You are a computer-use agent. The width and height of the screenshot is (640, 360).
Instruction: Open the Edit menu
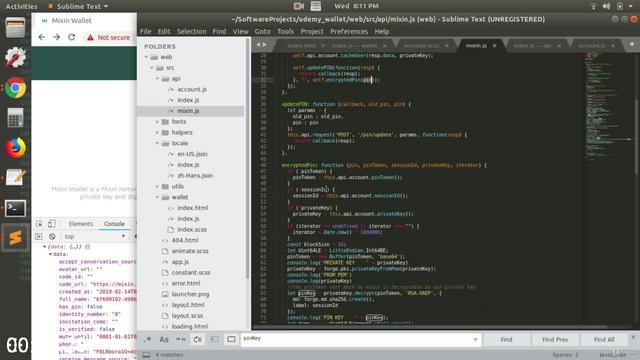click(x=164, y=31)
